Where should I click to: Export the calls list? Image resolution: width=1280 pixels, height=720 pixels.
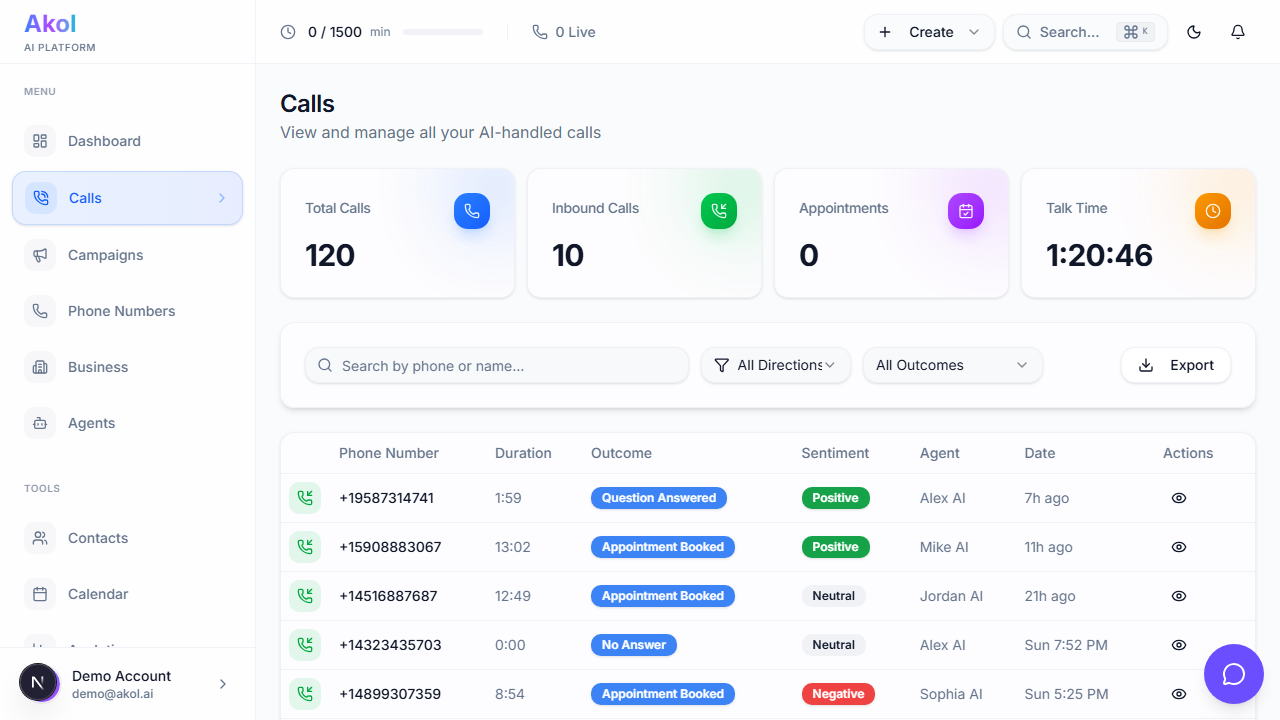(1175, 365)
